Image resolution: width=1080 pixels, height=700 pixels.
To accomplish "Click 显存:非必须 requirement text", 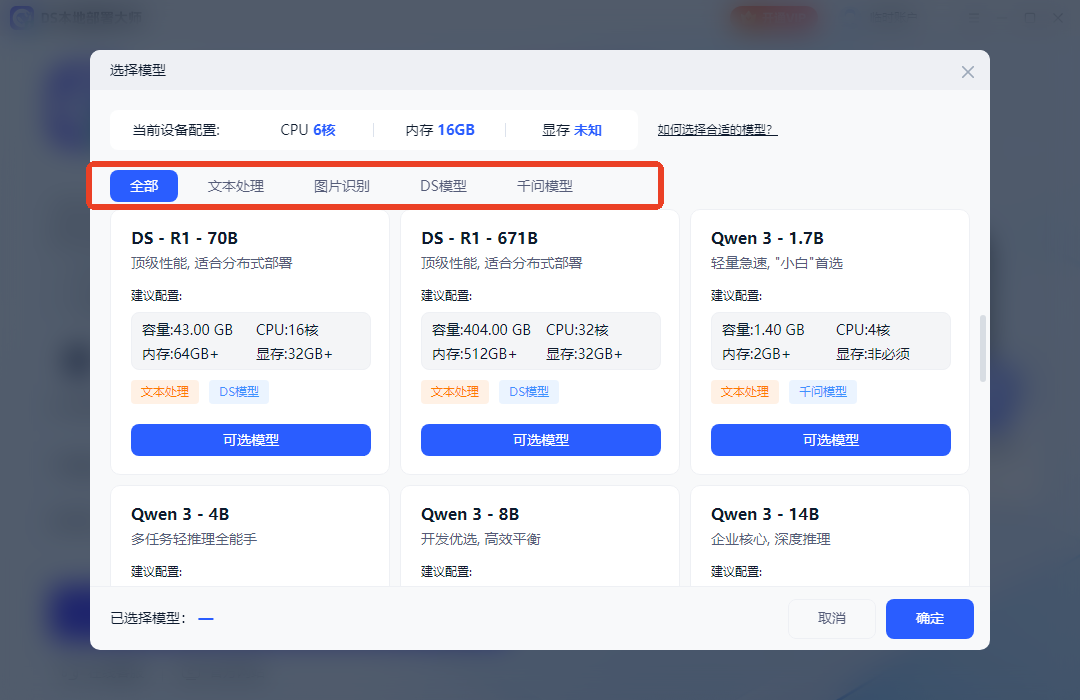I will pyautogui.click(x=873, y=354).
